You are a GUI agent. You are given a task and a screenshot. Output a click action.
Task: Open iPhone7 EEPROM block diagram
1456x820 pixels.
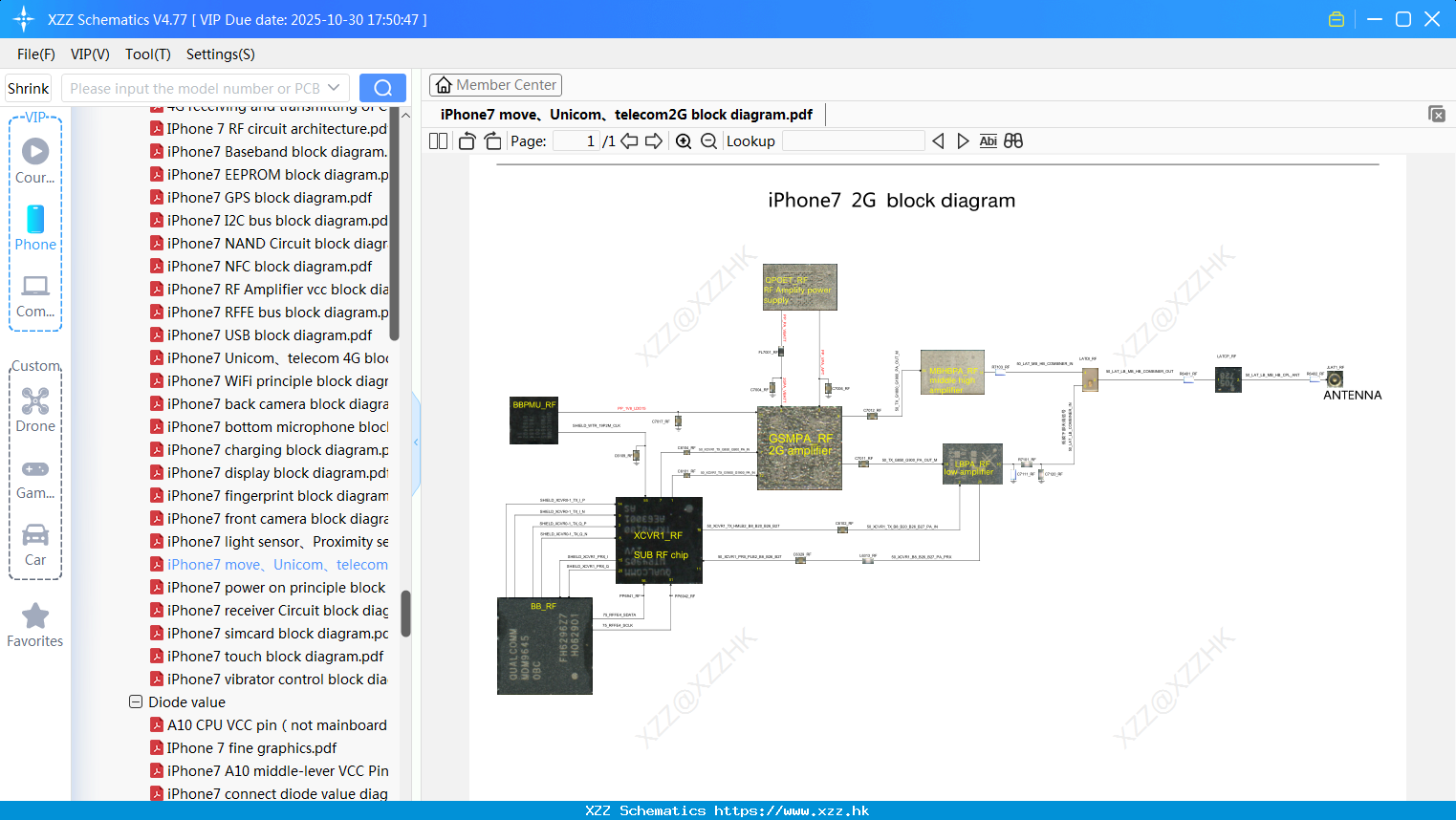(x=269, y=175)
